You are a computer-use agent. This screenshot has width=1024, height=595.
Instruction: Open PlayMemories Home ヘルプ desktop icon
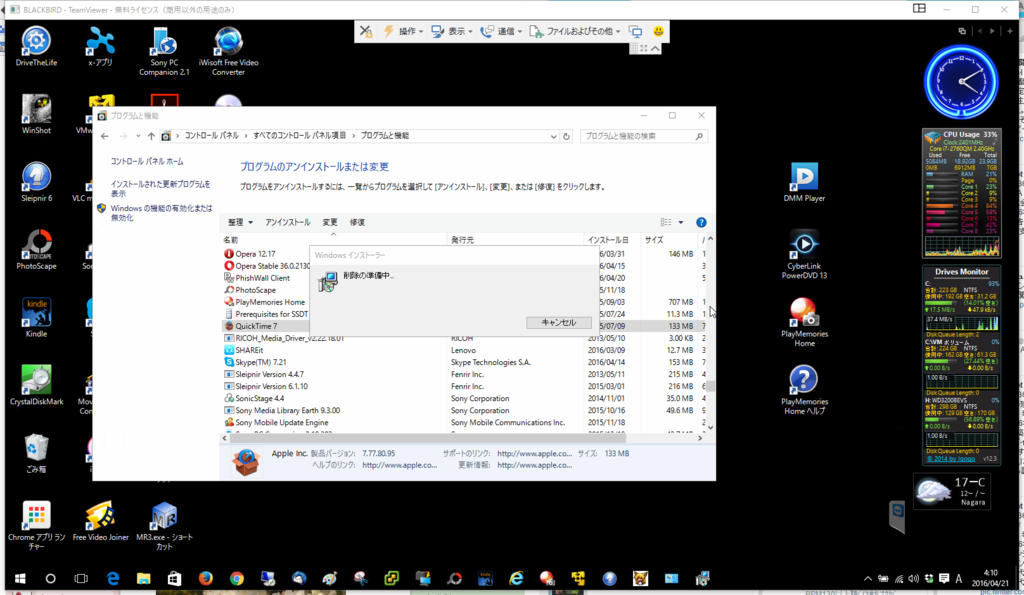[x=804, y=391]
